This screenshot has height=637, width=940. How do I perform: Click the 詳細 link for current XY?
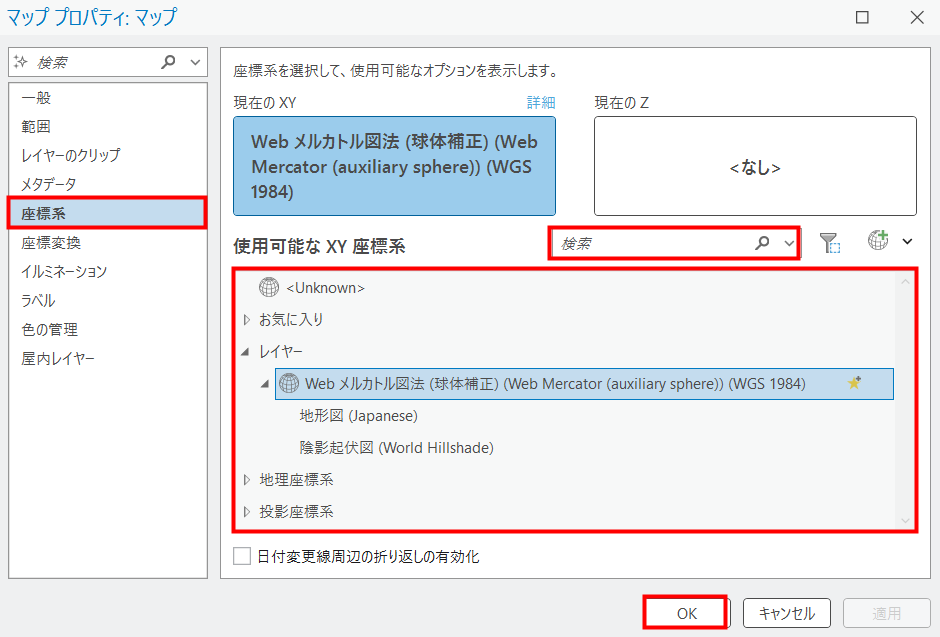[x=540, y=103]
